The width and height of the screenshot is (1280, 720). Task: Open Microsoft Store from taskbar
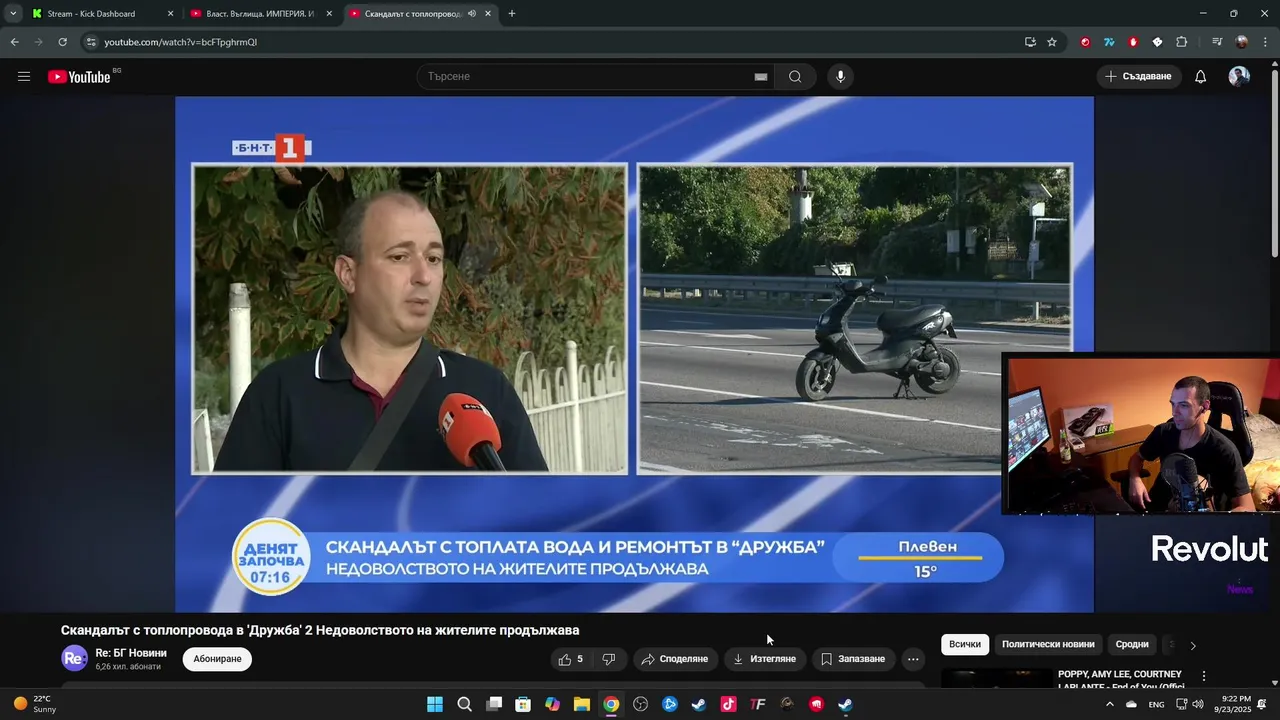click(x=523, y=705)
